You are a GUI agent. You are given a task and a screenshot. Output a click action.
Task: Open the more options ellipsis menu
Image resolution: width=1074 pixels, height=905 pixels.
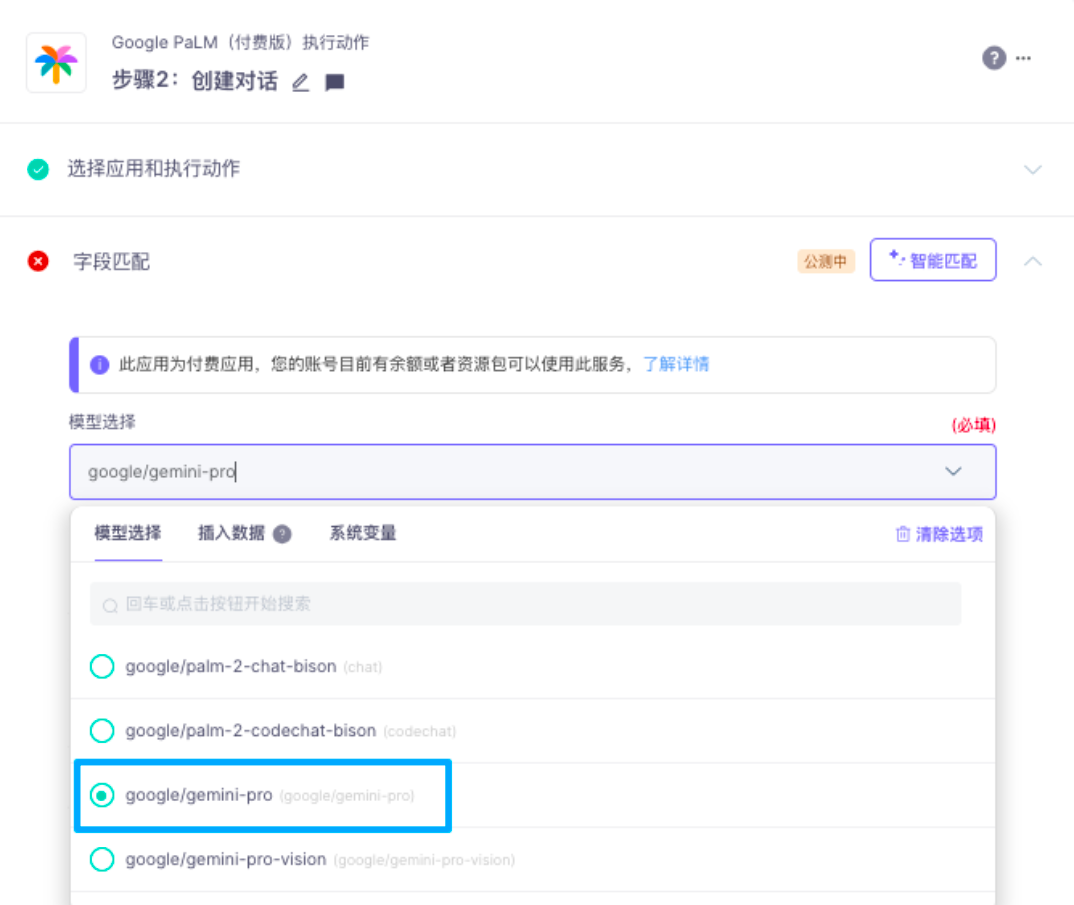pos(1023,58)
